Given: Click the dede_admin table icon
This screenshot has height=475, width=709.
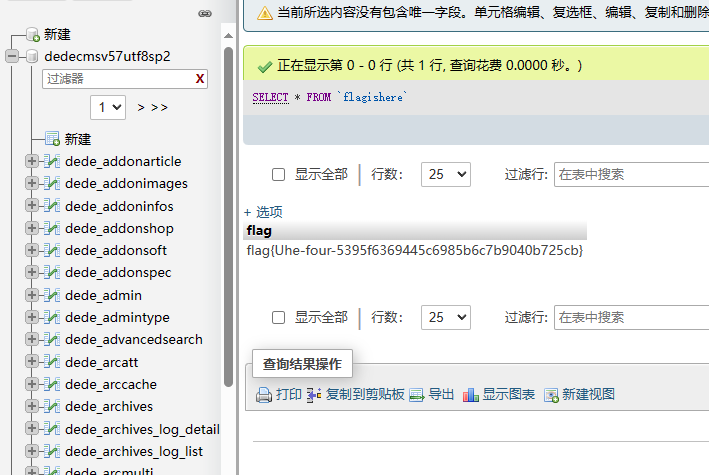Looking at the screenshot, I should coord(52,295).
